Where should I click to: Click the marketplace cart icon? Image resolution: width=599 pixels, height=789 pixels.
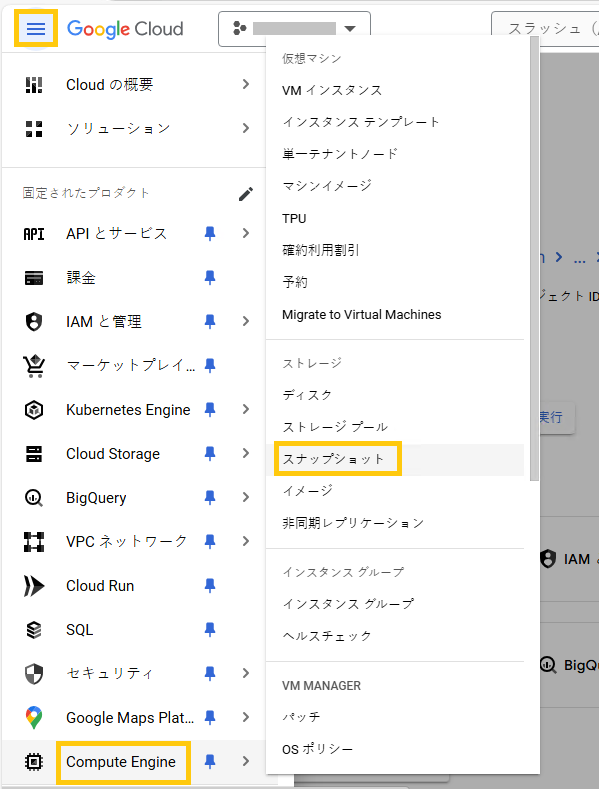[x=34, y=366]
